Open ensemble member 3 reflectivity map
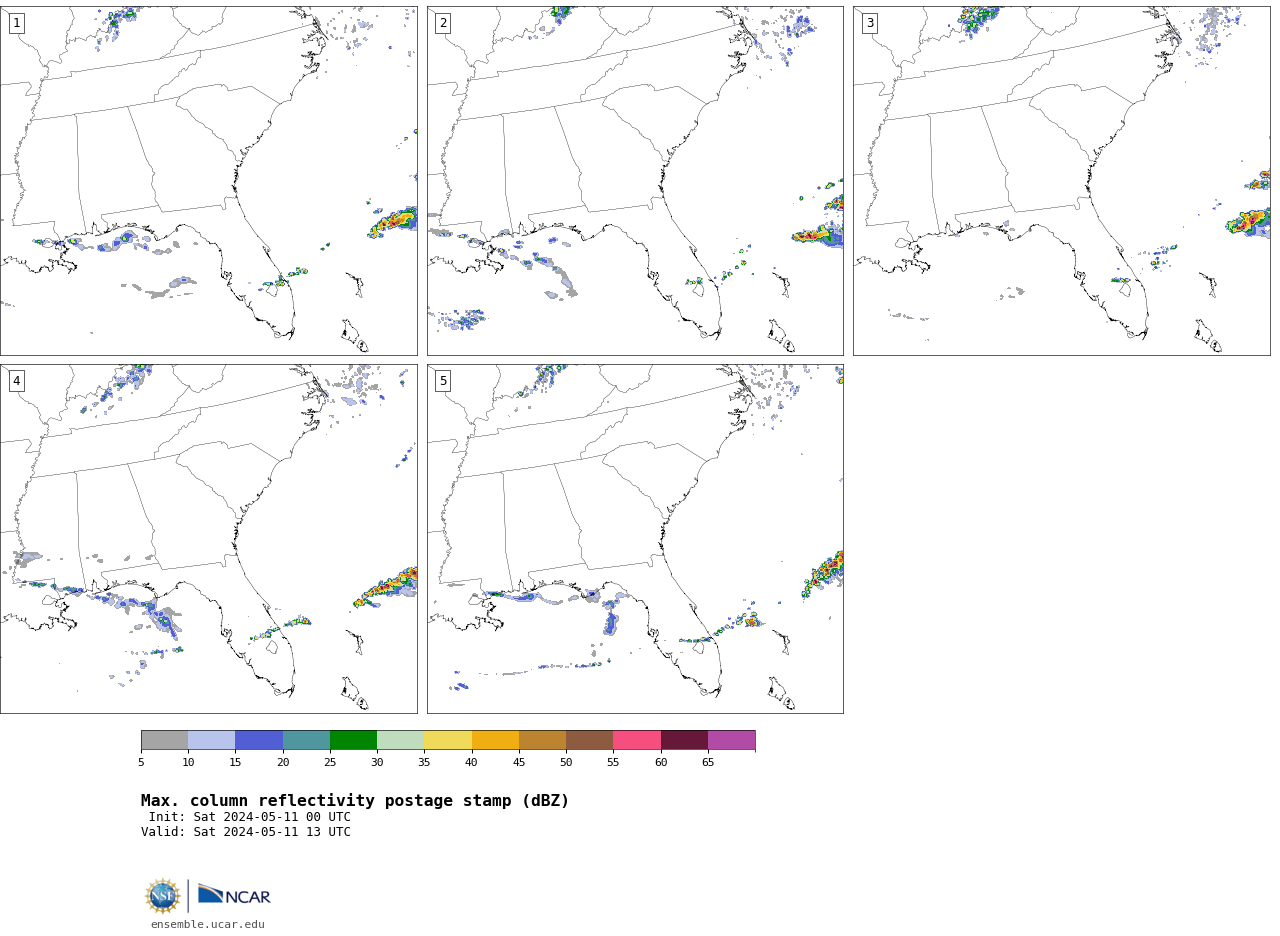 coord(1061,180)
